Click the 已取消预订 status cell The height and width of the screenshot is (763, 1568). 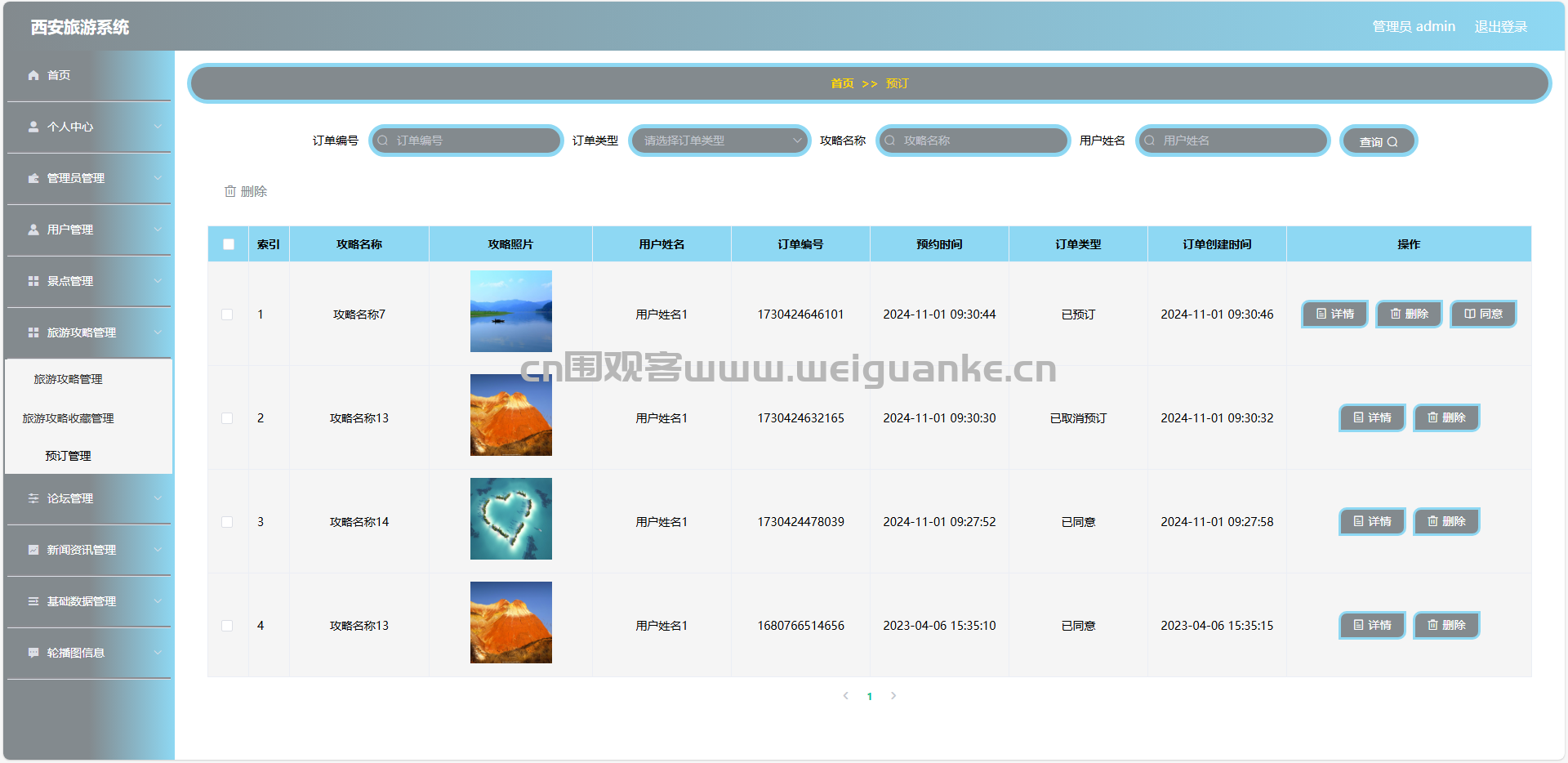tap(1078, 418)
